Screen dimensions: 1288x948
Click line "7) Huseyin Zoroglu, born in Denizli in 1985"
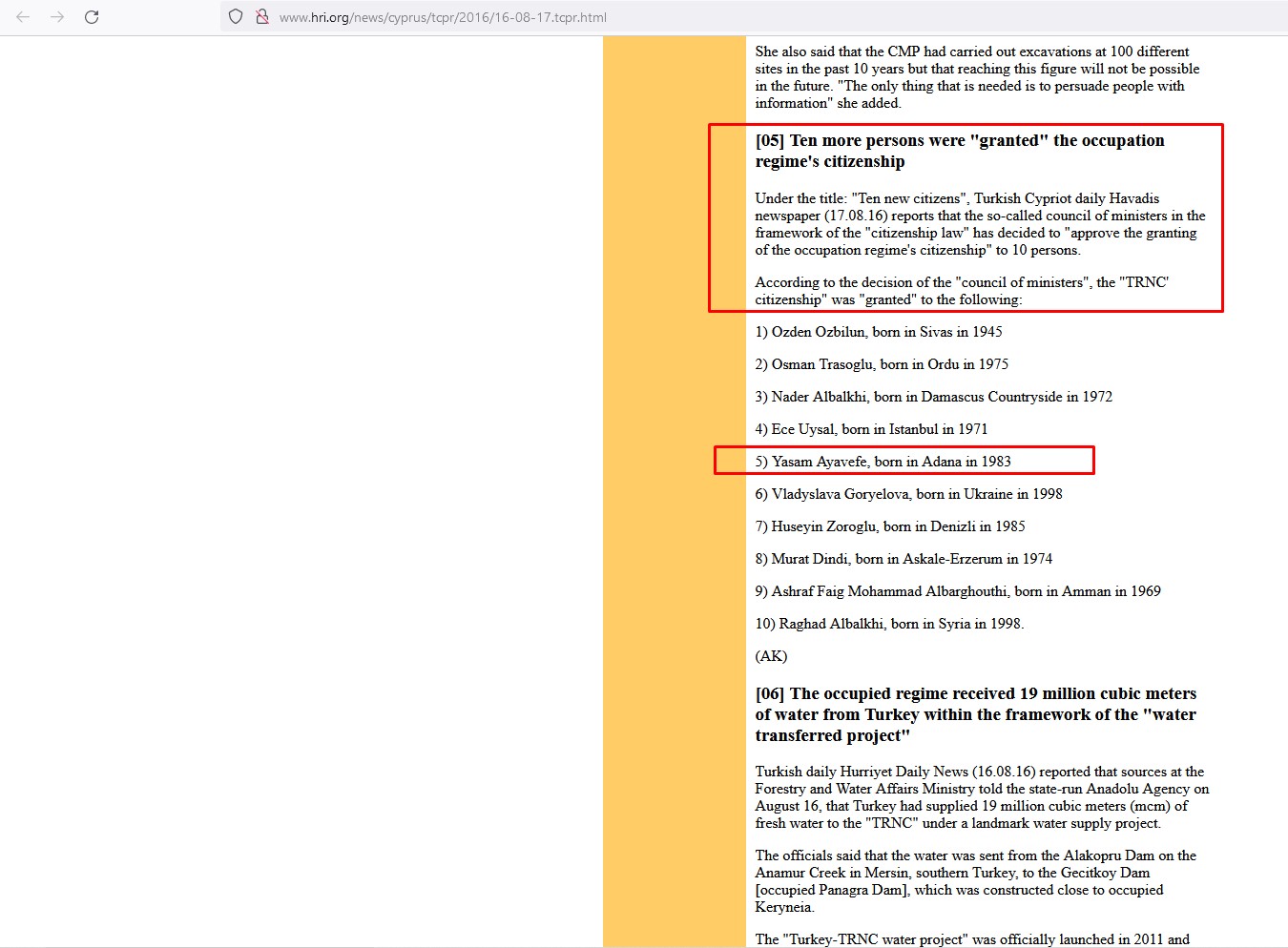tap(890, 526)
